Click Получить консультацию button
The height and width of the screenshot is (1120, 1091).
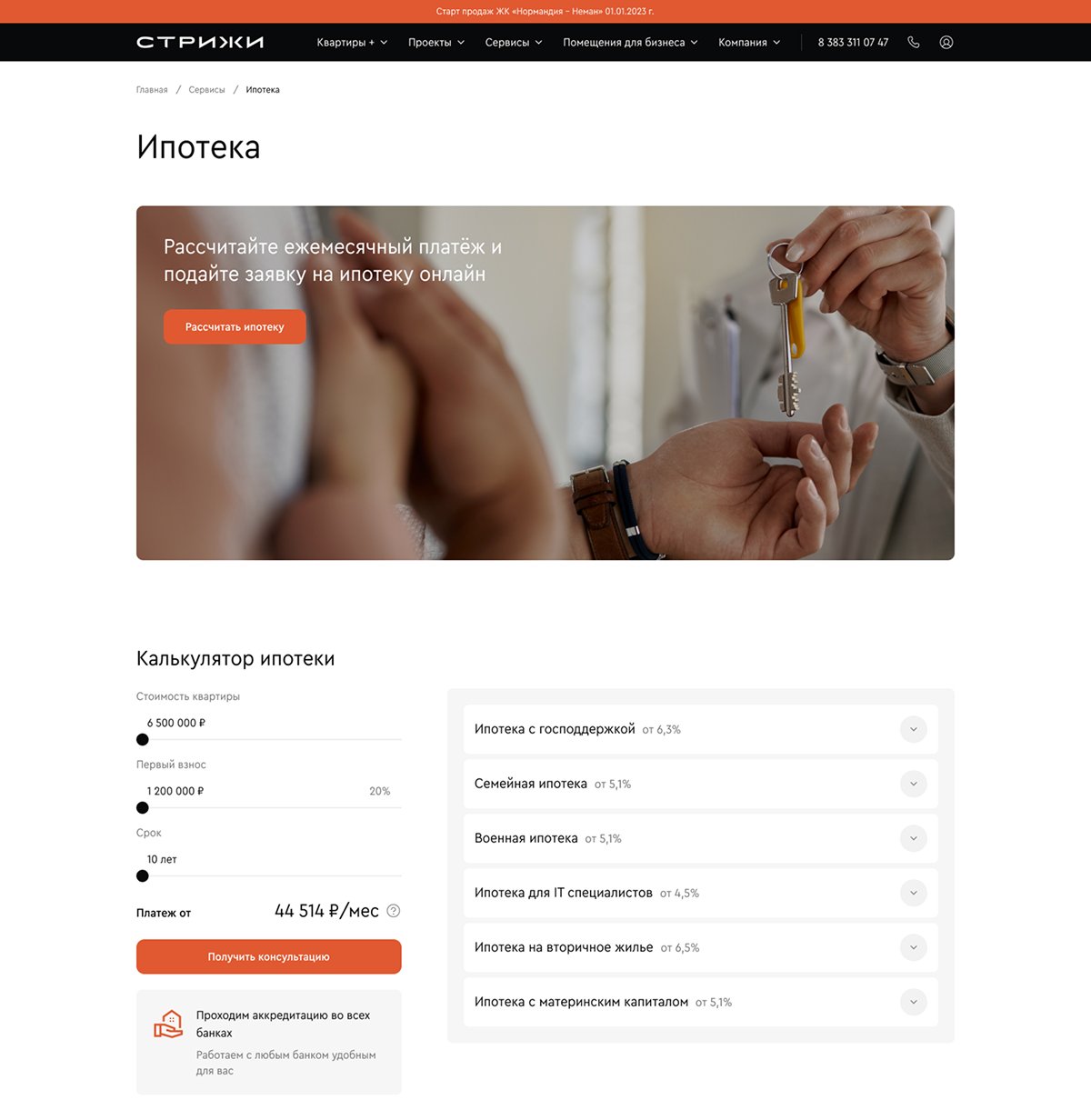269,956
